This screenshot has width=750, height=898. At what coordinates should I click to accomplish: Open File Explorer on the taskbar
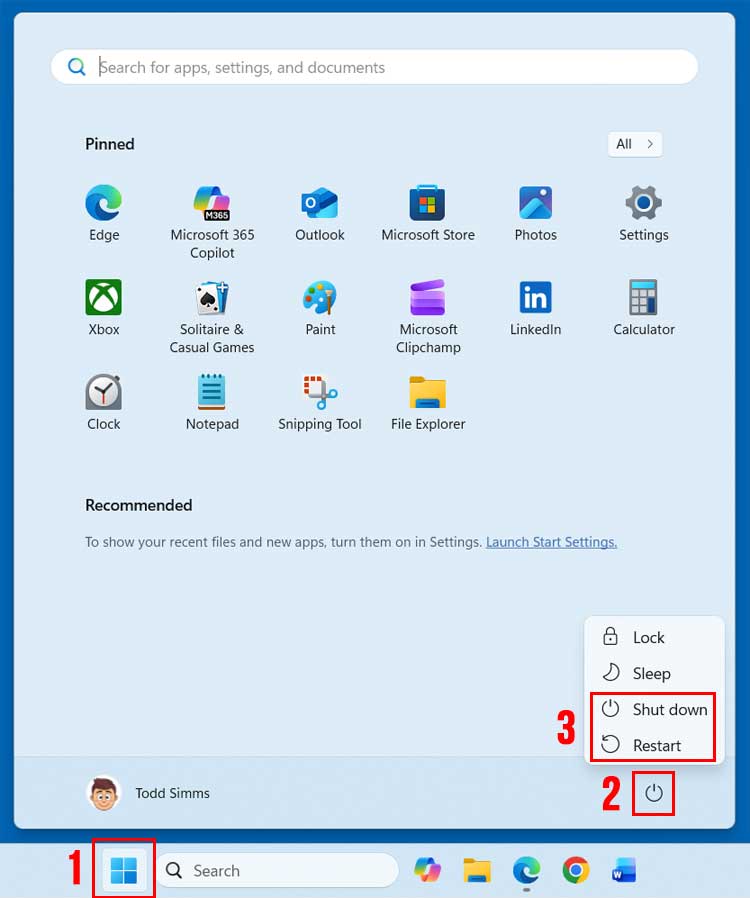pos(477,871)
